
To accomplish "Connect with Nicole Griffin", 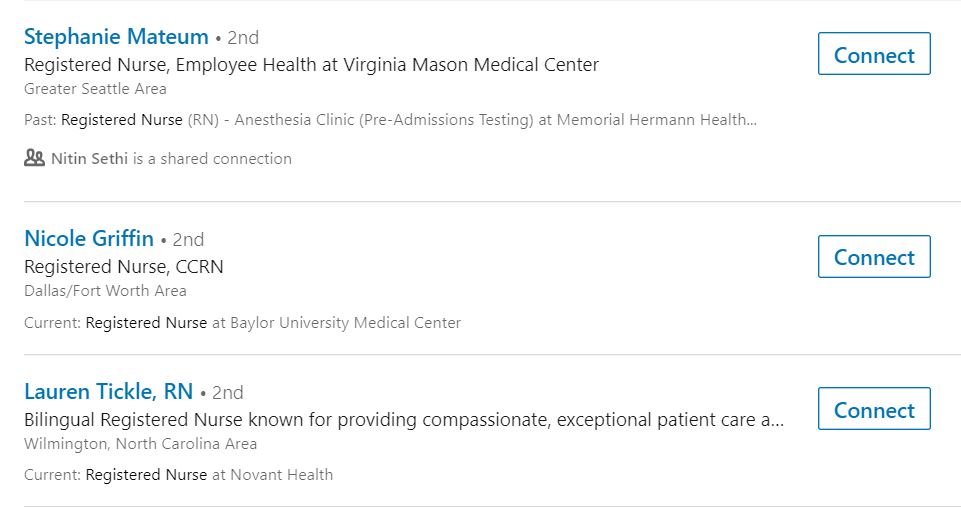I will (x=873, y=257).
